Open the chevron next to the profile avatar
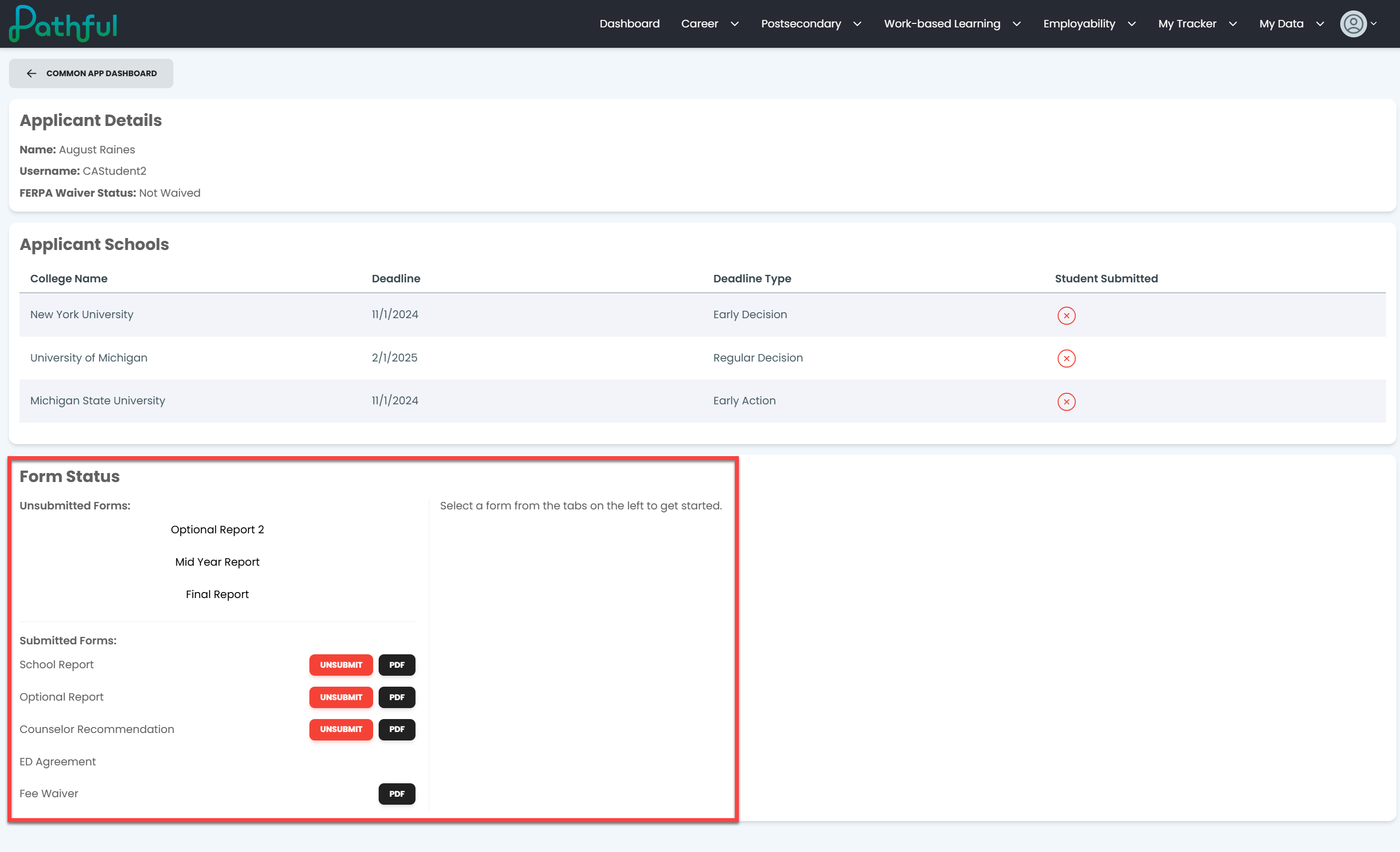This screenshot has width=1400, height=852. pyautogui.click(x=1373, y=24)
